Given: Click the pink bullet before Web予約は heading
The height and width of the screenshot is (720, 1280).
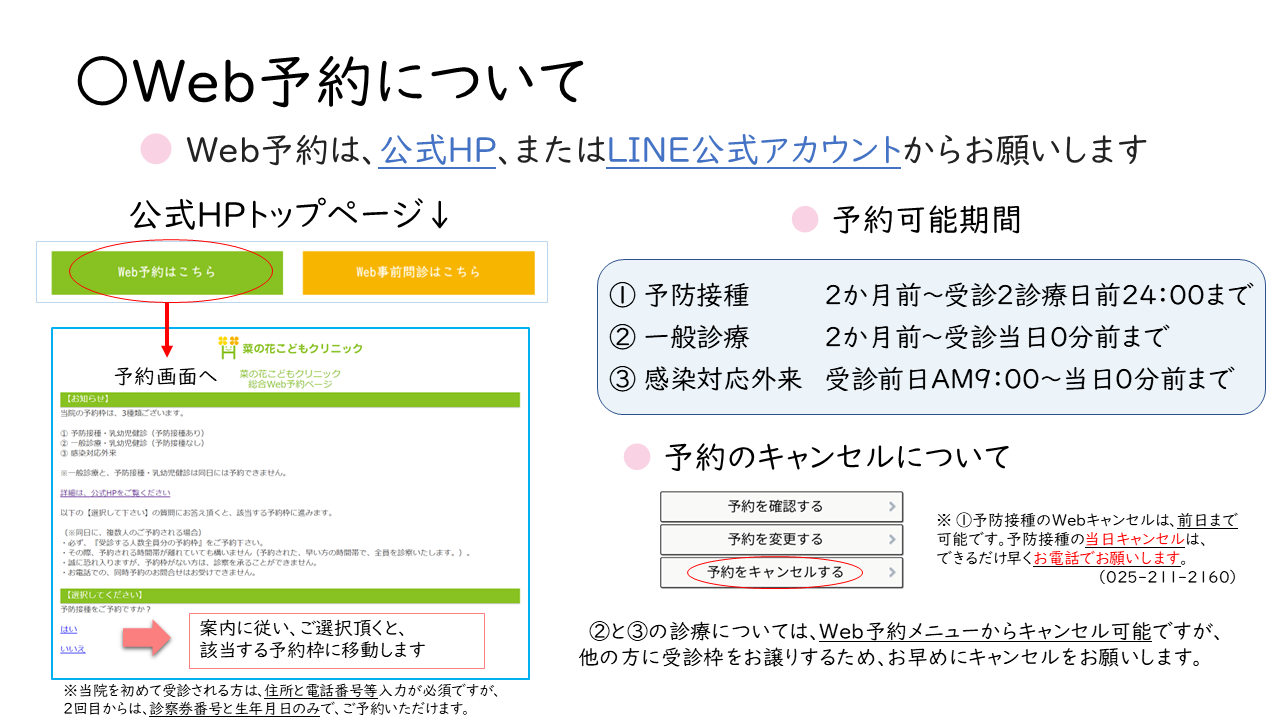Looking at the screenshot, I should (x=157, y=149).
